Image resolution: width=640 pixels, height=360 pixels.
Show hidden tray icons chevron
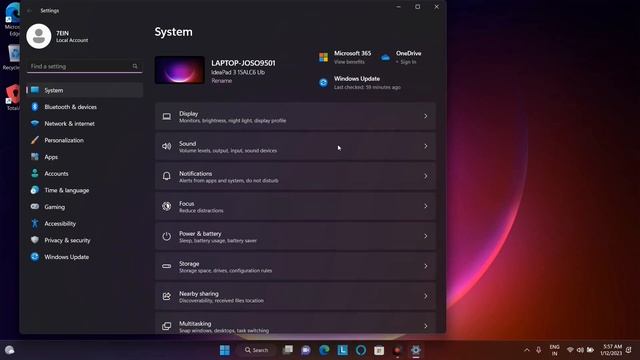coord(527,350)
